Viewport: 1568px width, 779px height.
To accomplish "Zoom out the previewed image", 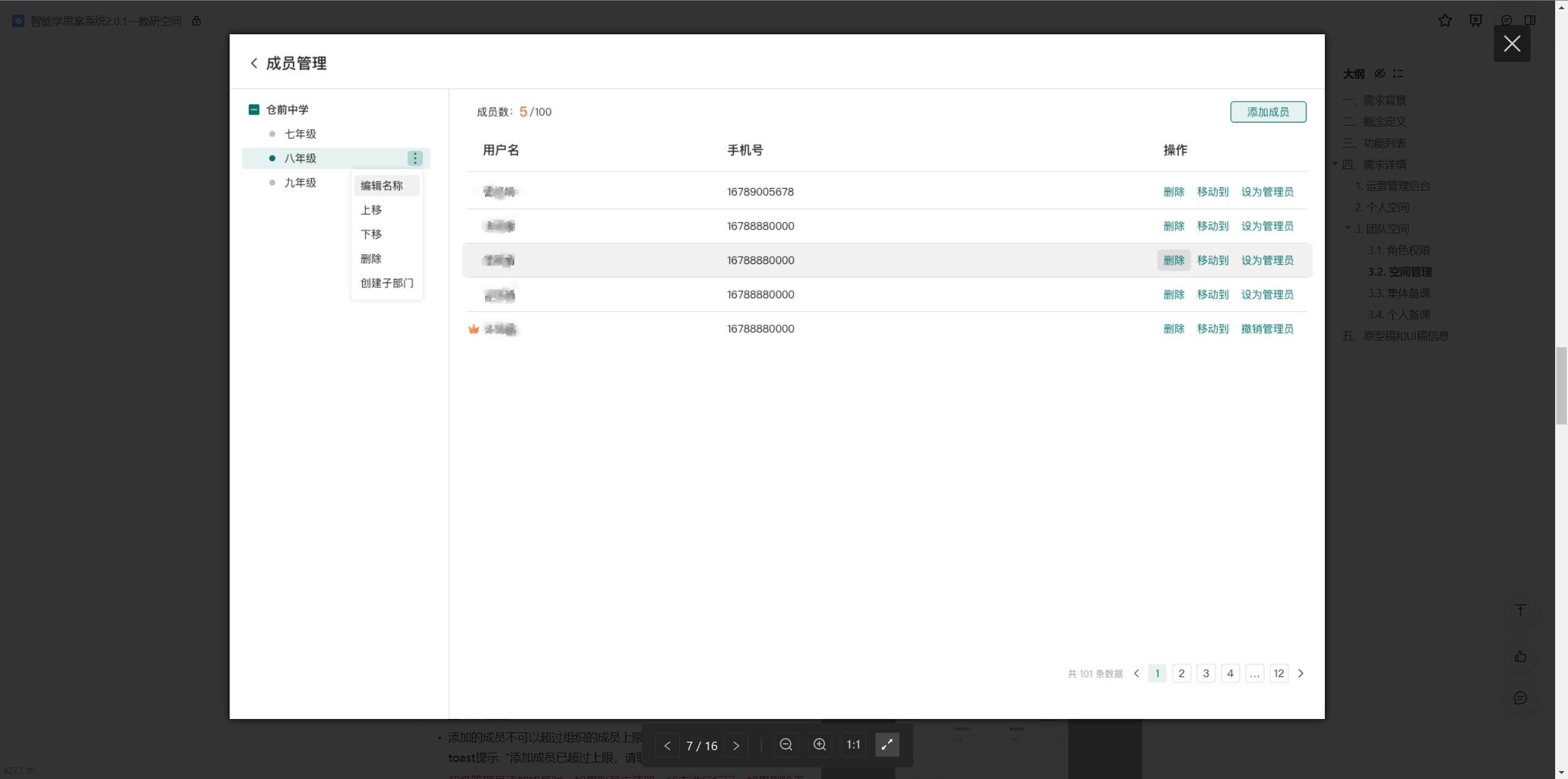I will tap(786, 745).
